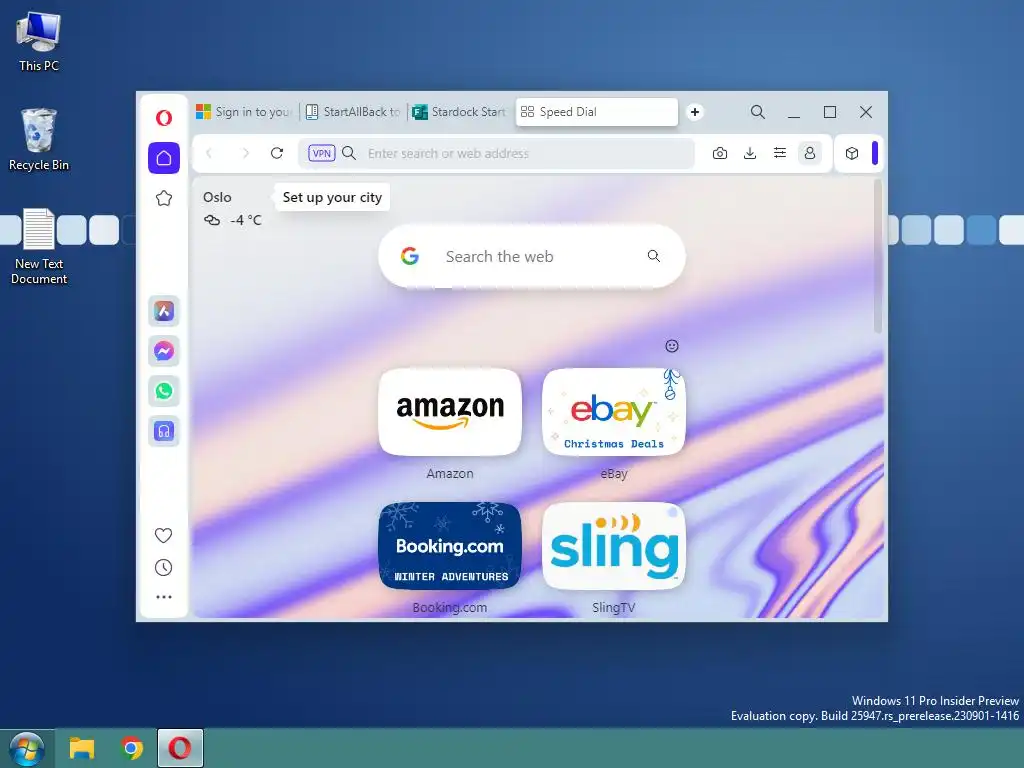Open the Downloads panel
1024x768 pixels.
tap(750, 153)
